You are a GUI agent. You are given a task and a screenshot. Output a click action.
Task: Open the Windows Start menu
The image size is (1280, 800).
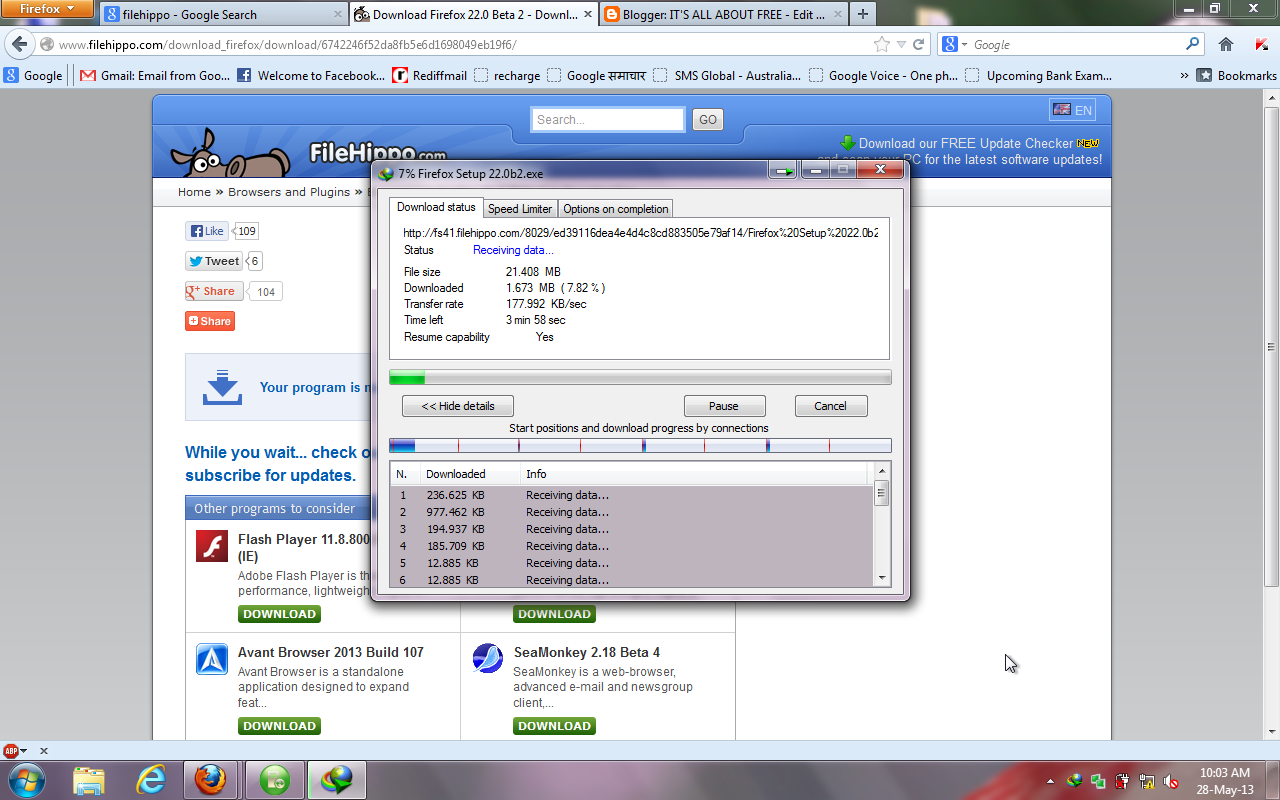click(x=25, y=780)
